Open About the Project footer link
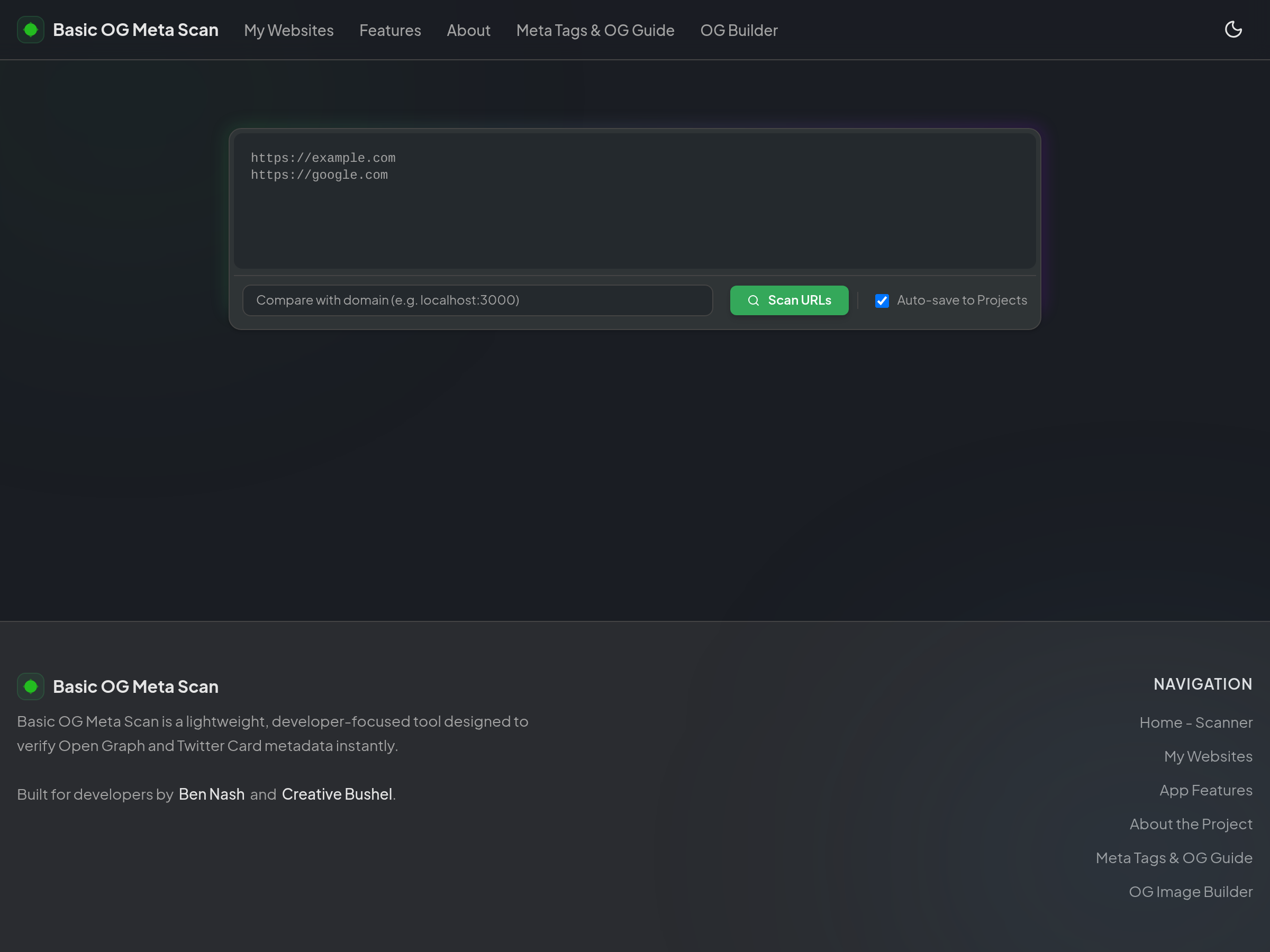The height and width of the screenshot is (952, 1270). (1191, 824)
